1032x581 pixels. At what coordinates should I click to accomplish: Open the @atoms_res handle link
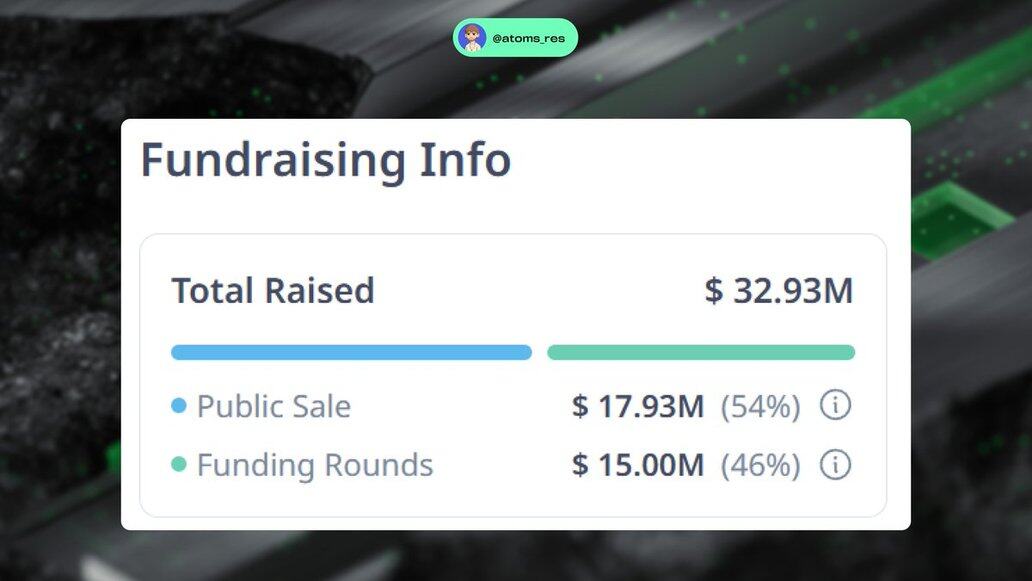click(528, 38)
